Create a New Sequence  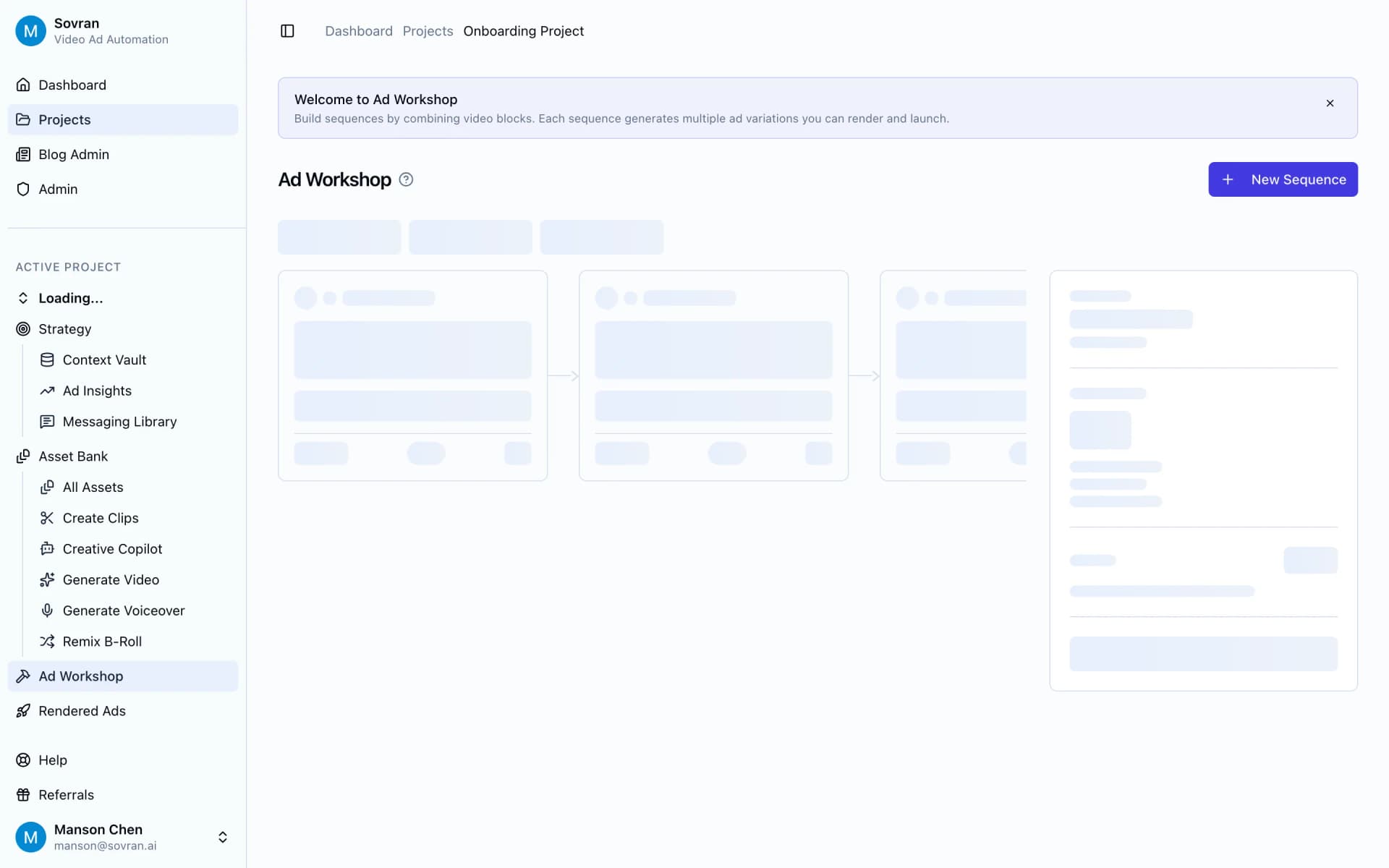(1283, 179)
